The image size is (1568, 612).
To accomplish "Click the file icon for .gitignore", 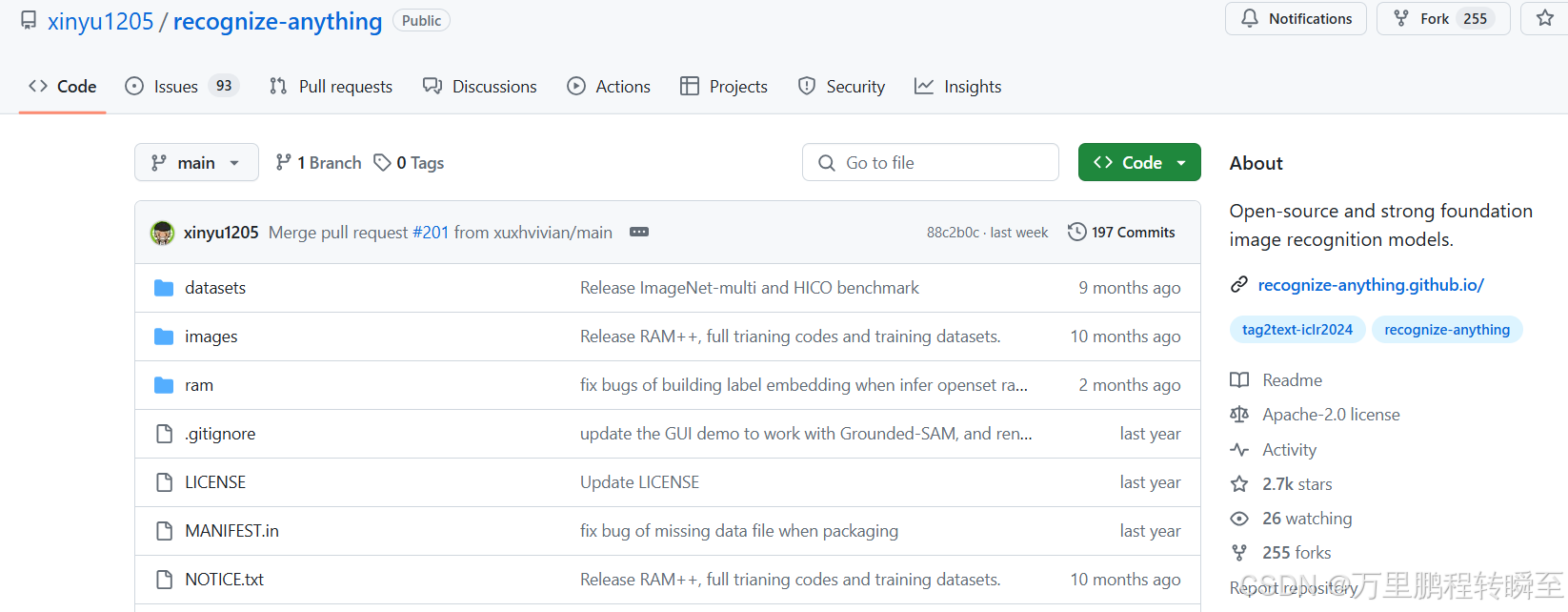I will (164, 434).
